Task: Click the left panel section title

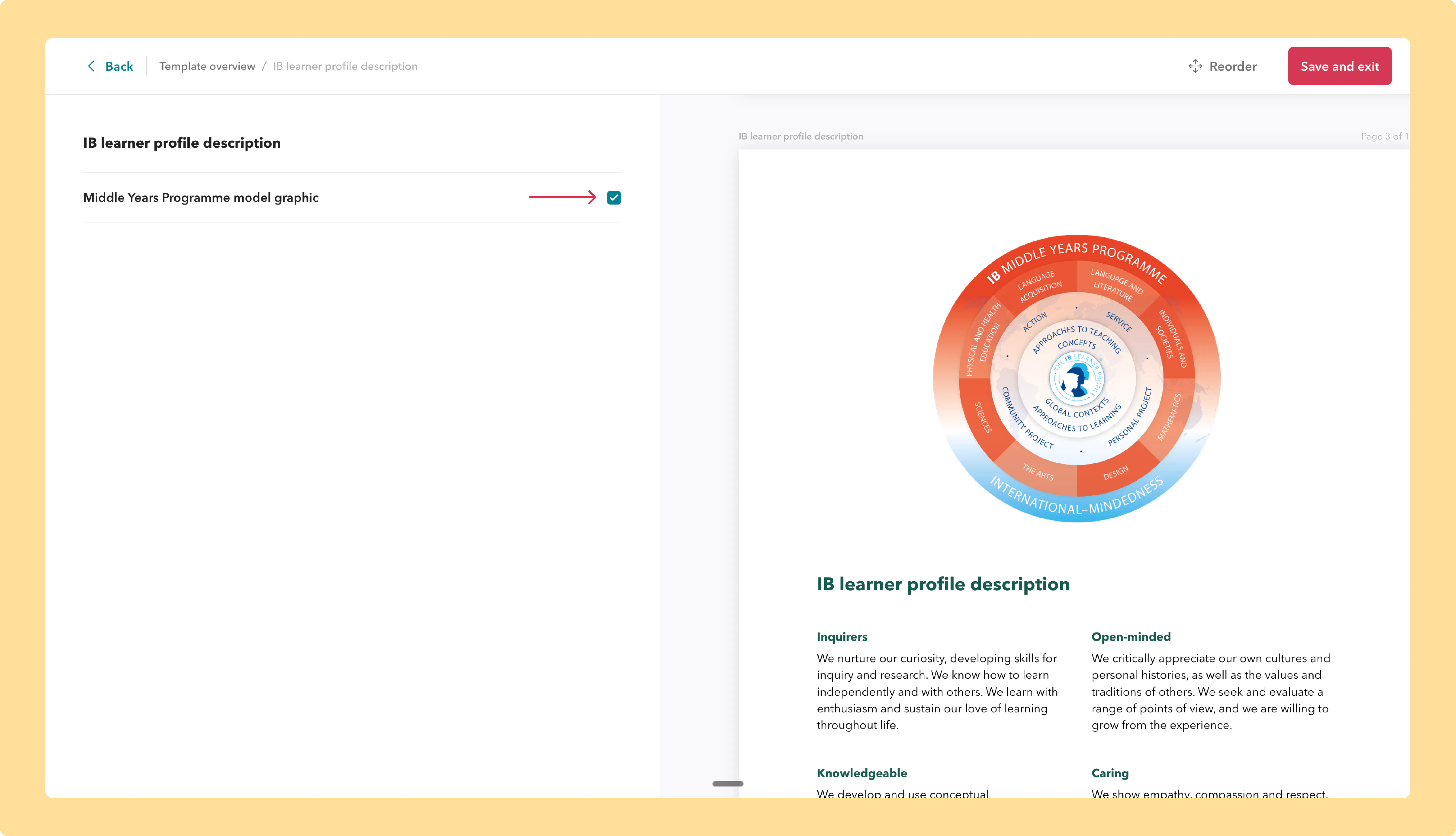Action: pos(182,143)
